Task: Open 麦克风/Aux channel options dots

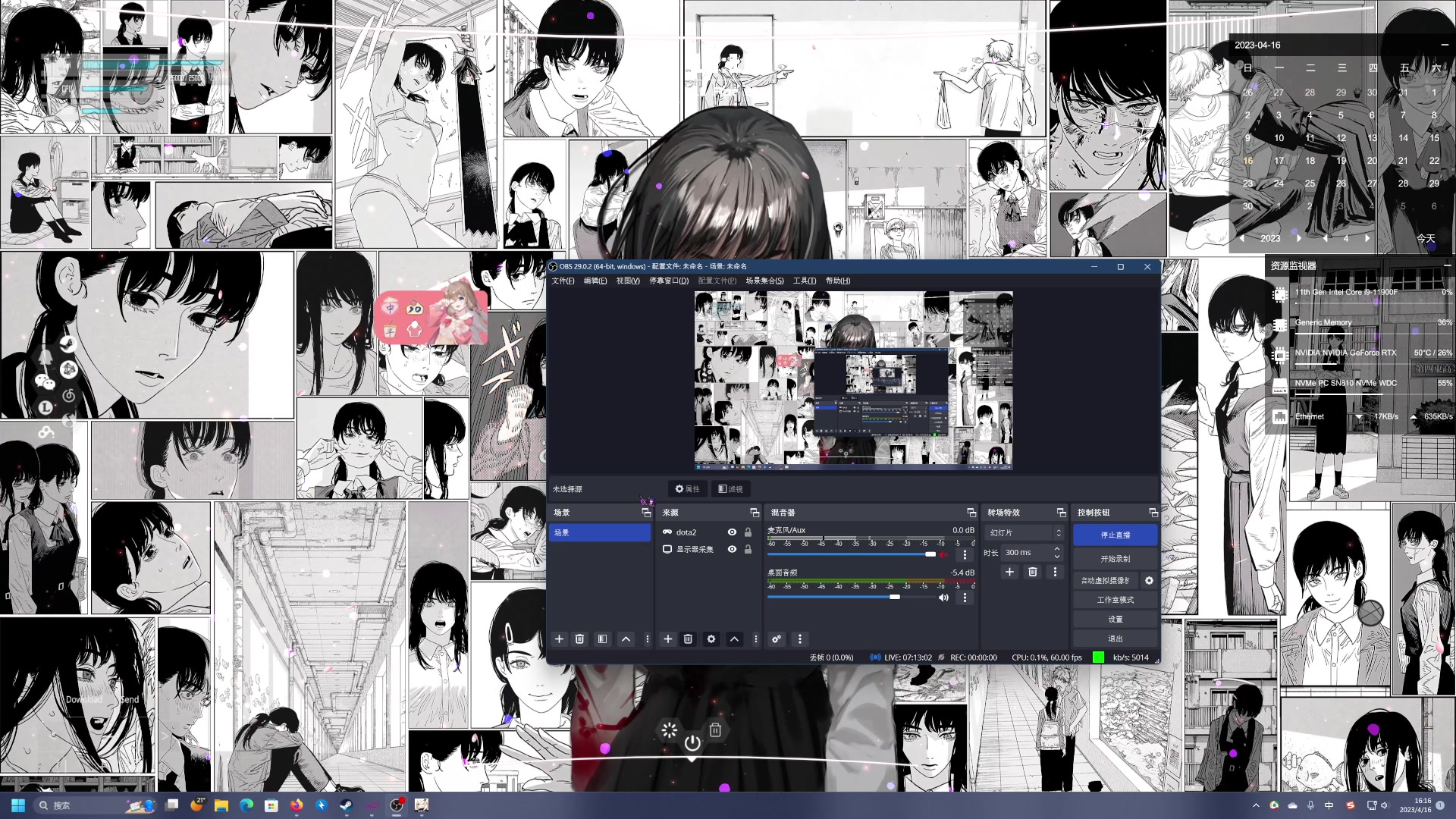Action: point(965,554)
